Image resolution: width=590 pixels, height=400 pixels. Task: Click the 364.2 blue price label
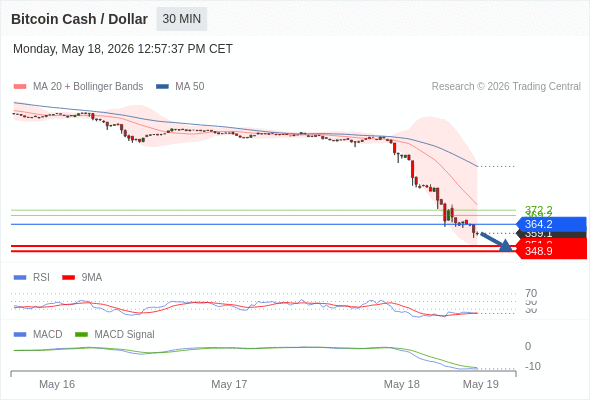551,224
